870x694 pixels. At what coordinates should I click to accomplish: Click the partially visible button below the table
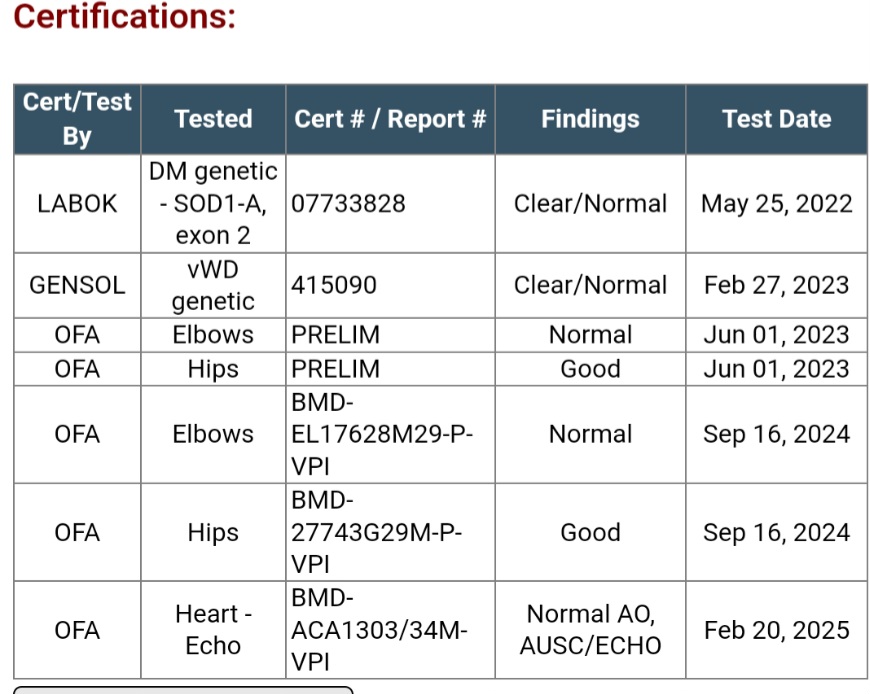click(183, 690)
